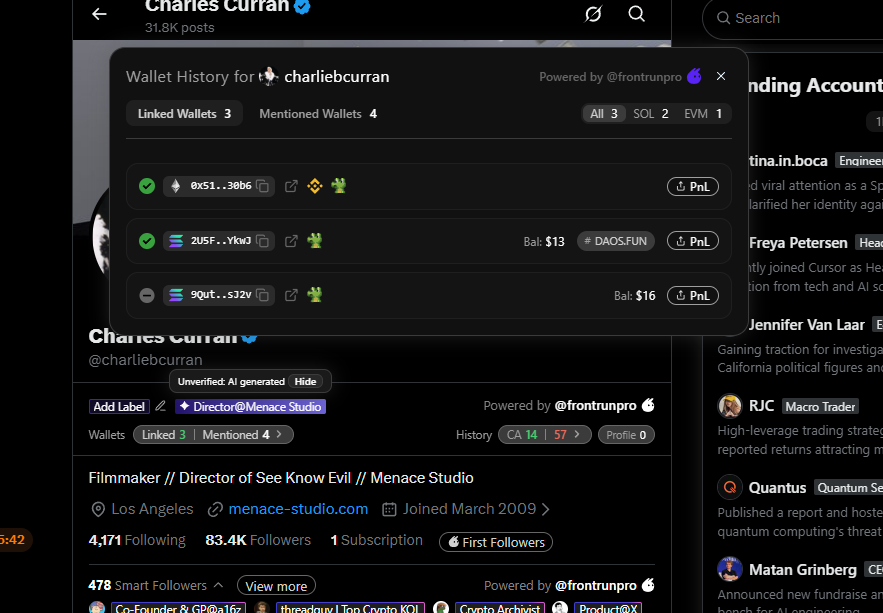
Task: Click the Director@Menace Studio label
Action: [251, 406]
